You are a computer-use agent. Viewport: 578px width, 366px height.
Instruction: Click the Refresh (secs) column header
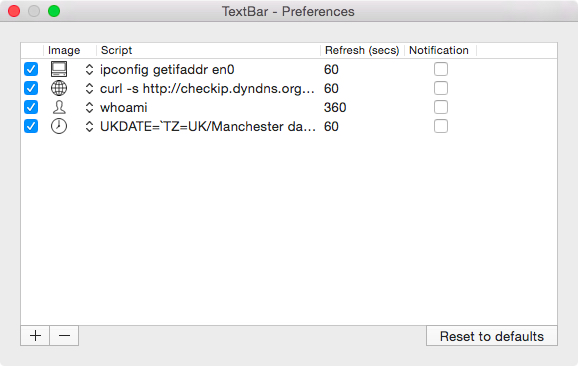[362, 50]
